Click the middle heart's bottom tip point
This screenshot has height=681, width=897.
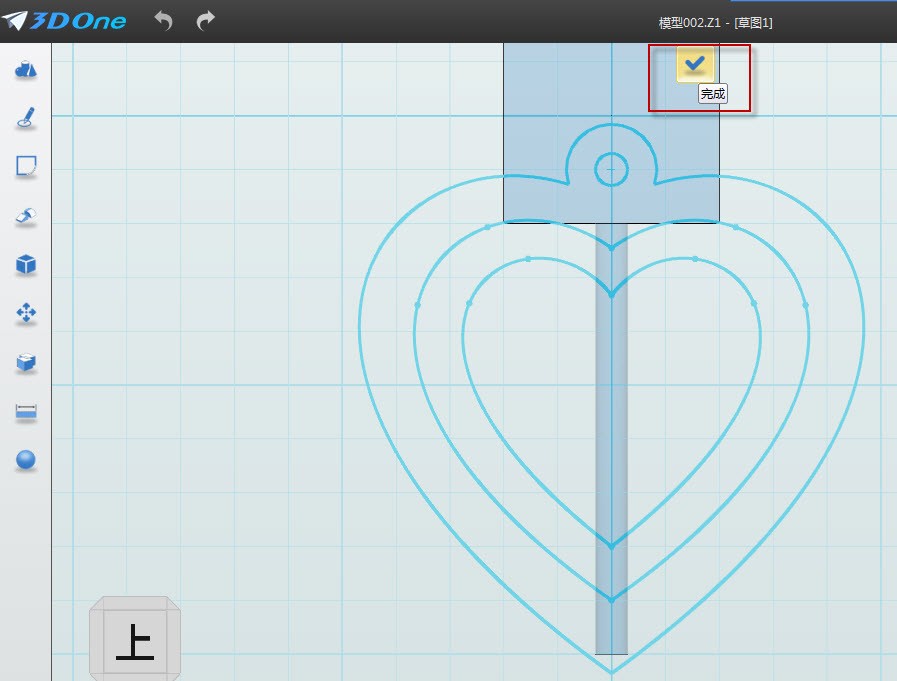pyautogui.click(x=611, y=599)
